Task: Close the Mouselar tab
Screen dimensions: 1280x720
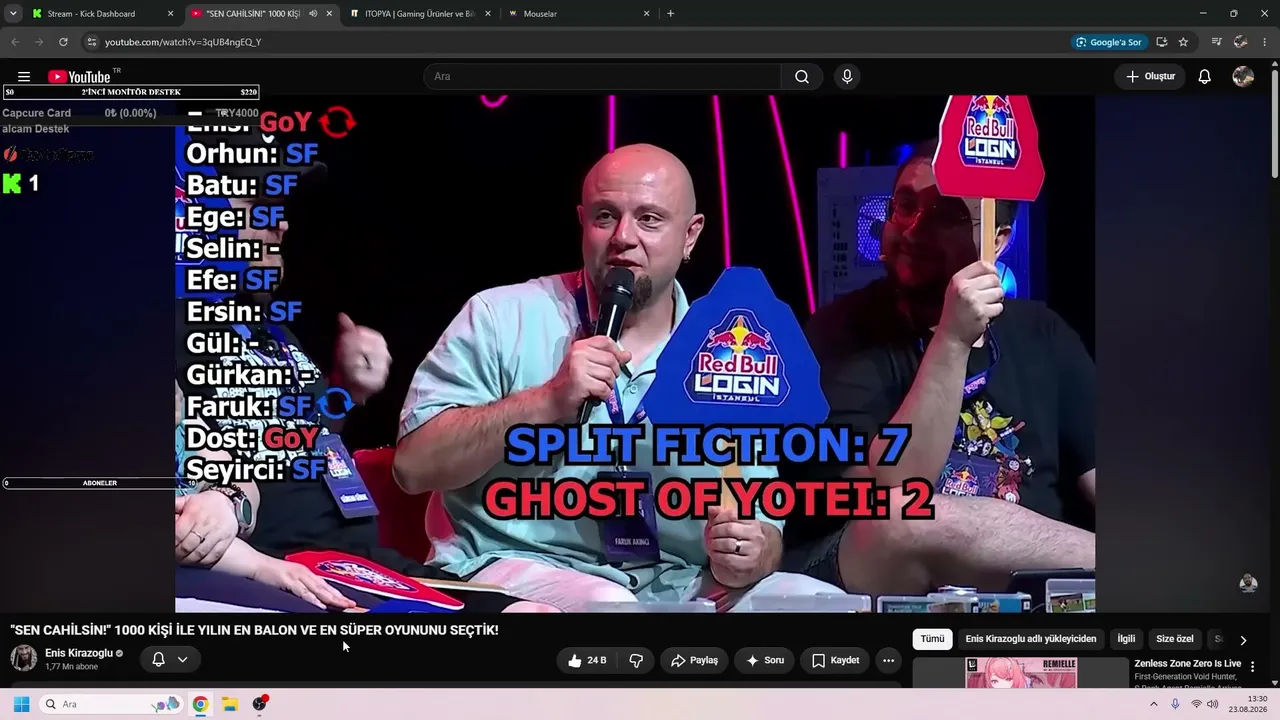Action: click(646, 14)
